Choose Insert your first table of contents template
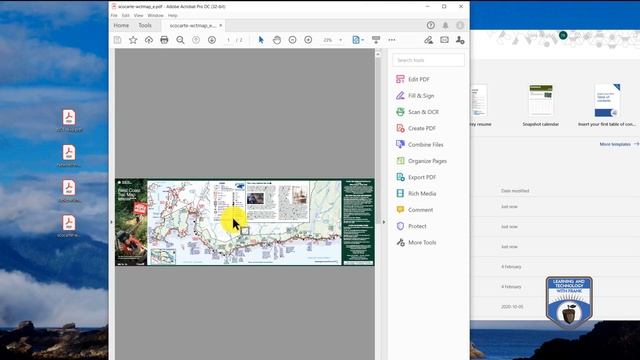640x360 pixels. [x=607, y=105]
